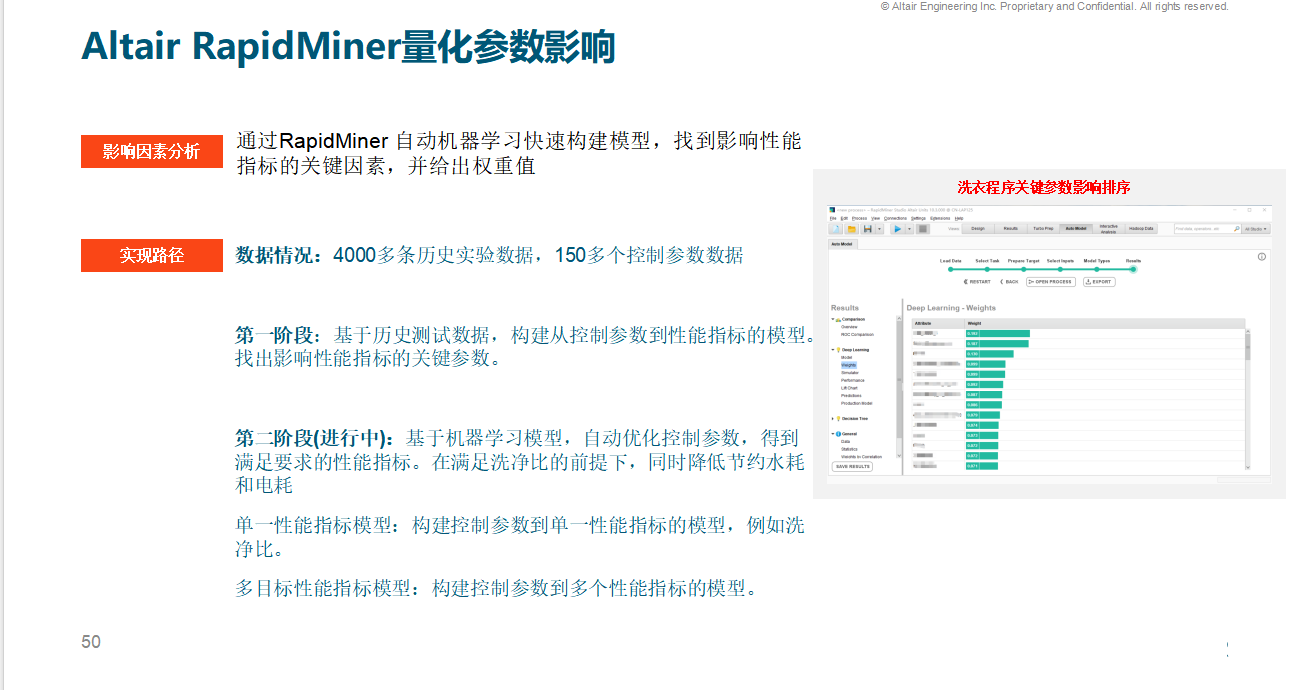Select Statistics under General
The image size is (1293, 690).
click(x=849, y=449)
